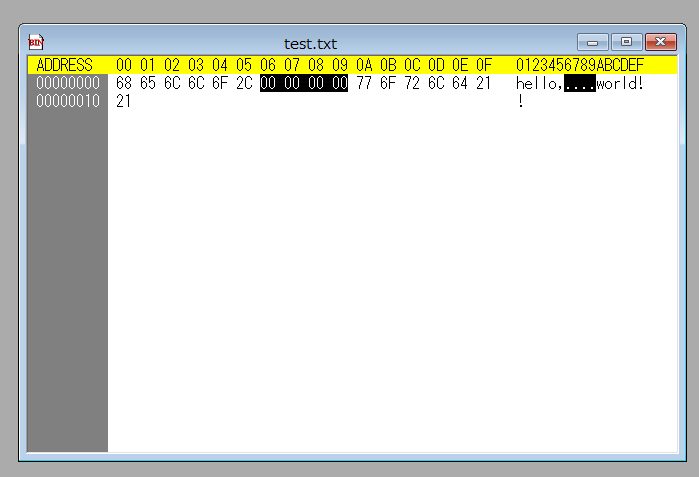Select byte 6C under column 03

[x=196, y=83]
